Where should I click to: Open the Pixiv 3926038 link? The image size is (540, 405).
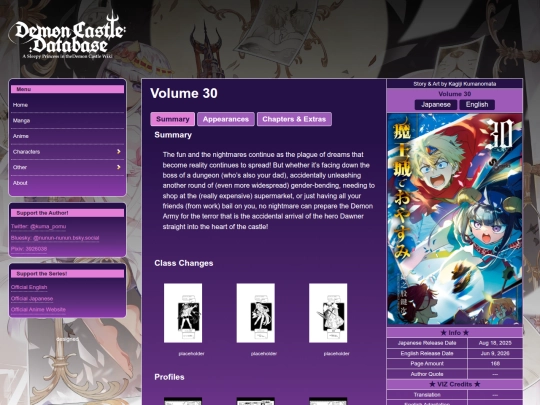(x=29, y=249)
